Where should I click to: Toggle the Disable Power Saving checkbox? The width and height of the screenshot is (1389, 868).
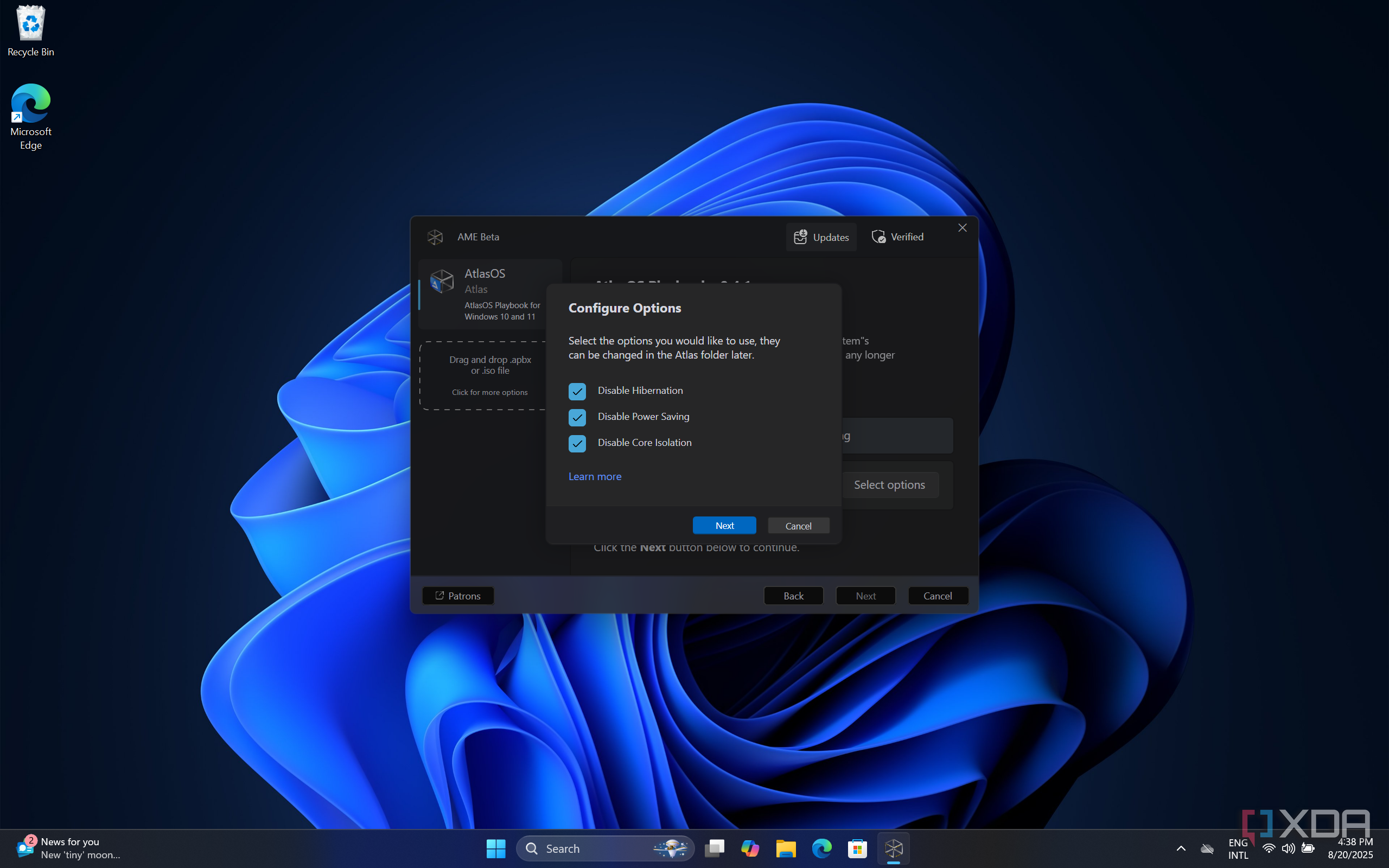click(577, 417)
